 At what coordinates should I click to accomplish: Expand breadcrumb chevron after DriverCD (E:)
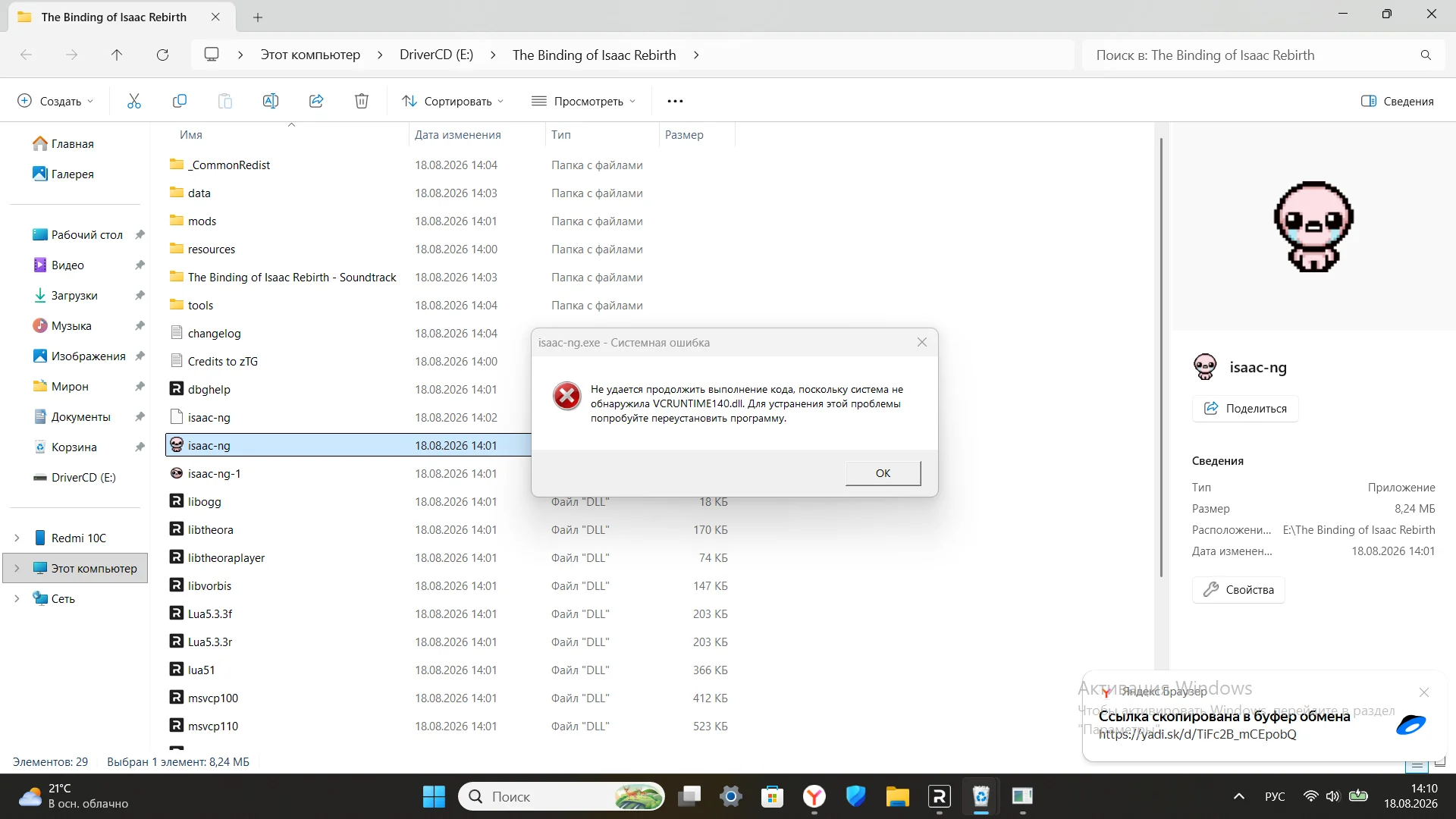click(493, 55)
